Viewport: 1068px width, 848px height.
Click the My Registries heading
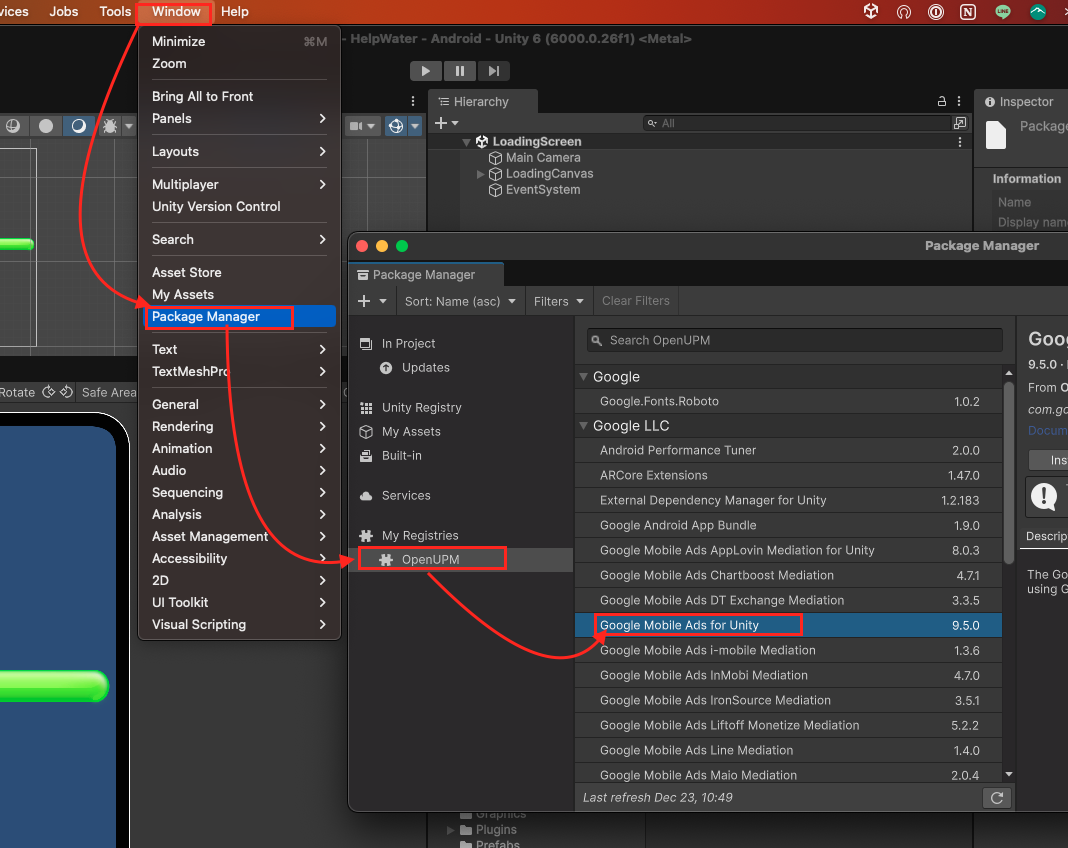point(420,536)
